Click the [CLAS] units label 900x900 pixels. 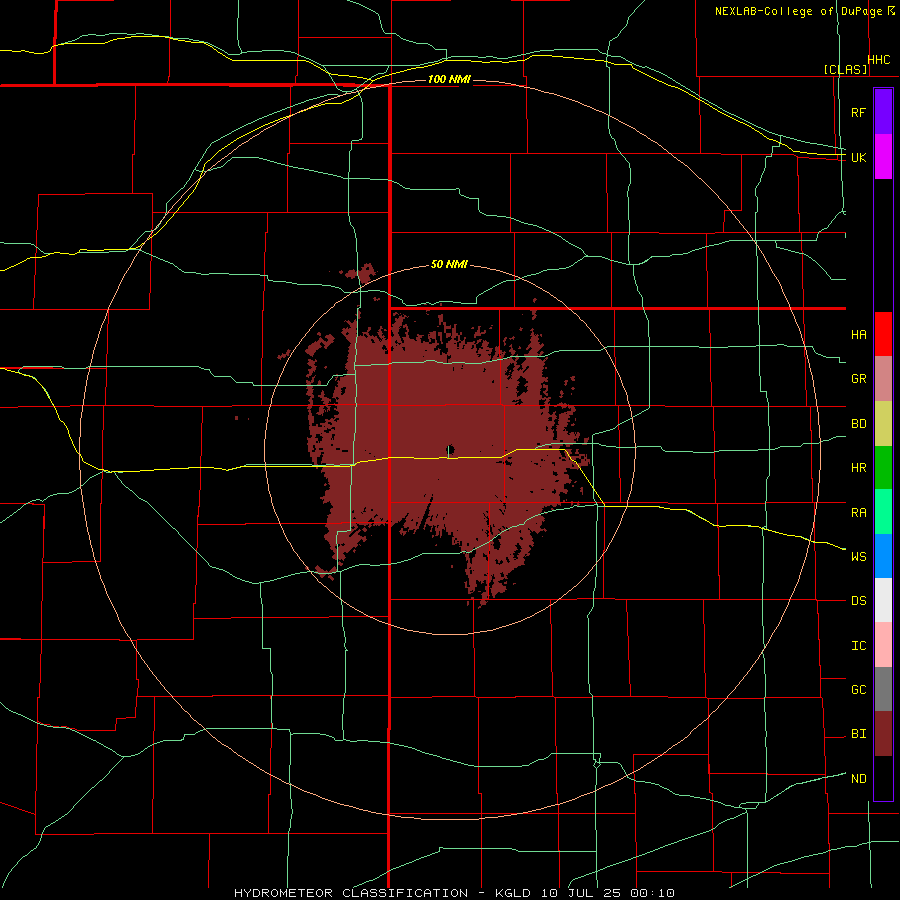(845, 70)
